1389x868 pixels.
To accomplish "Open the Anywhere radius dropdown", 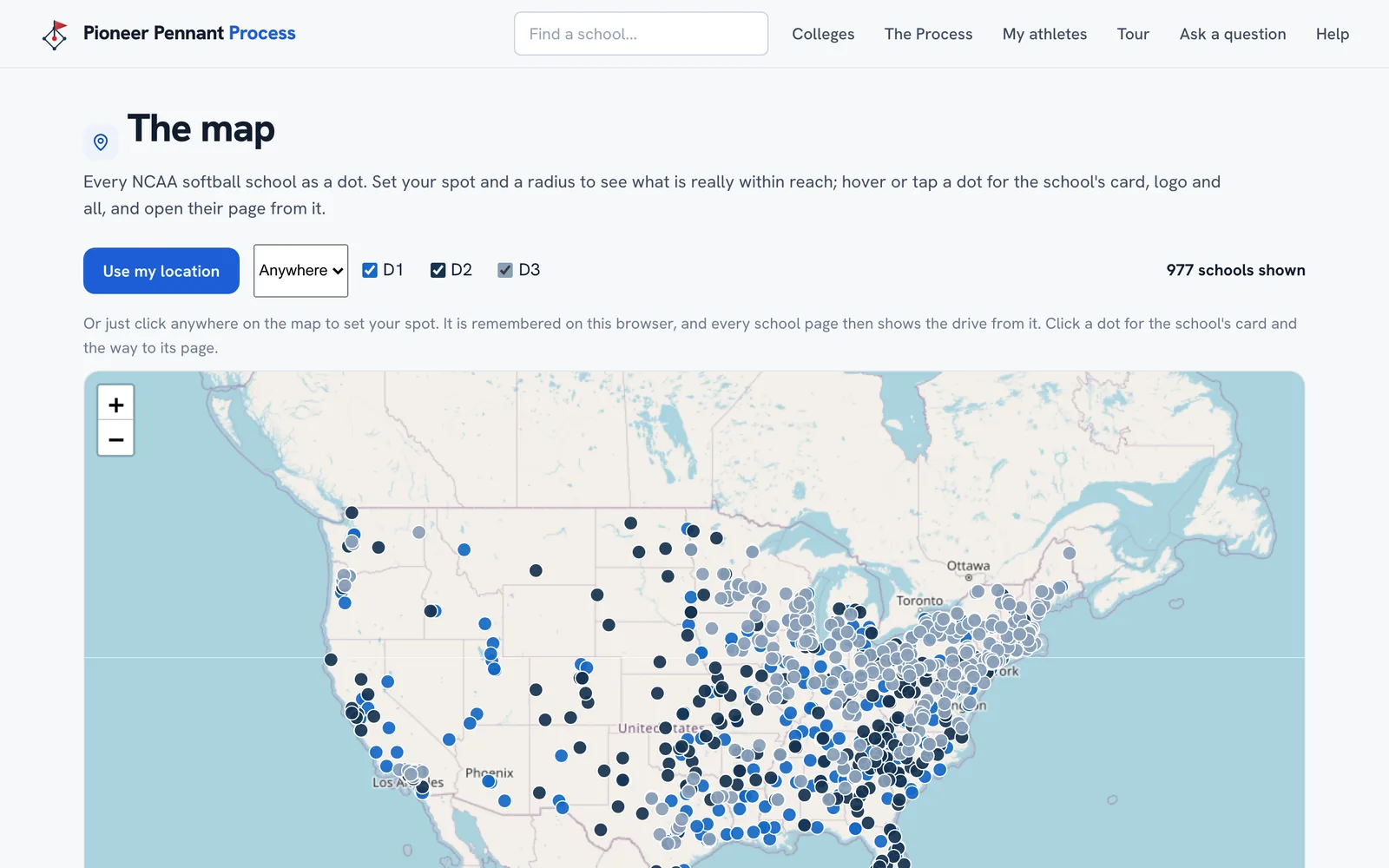I will coord(300,271).
